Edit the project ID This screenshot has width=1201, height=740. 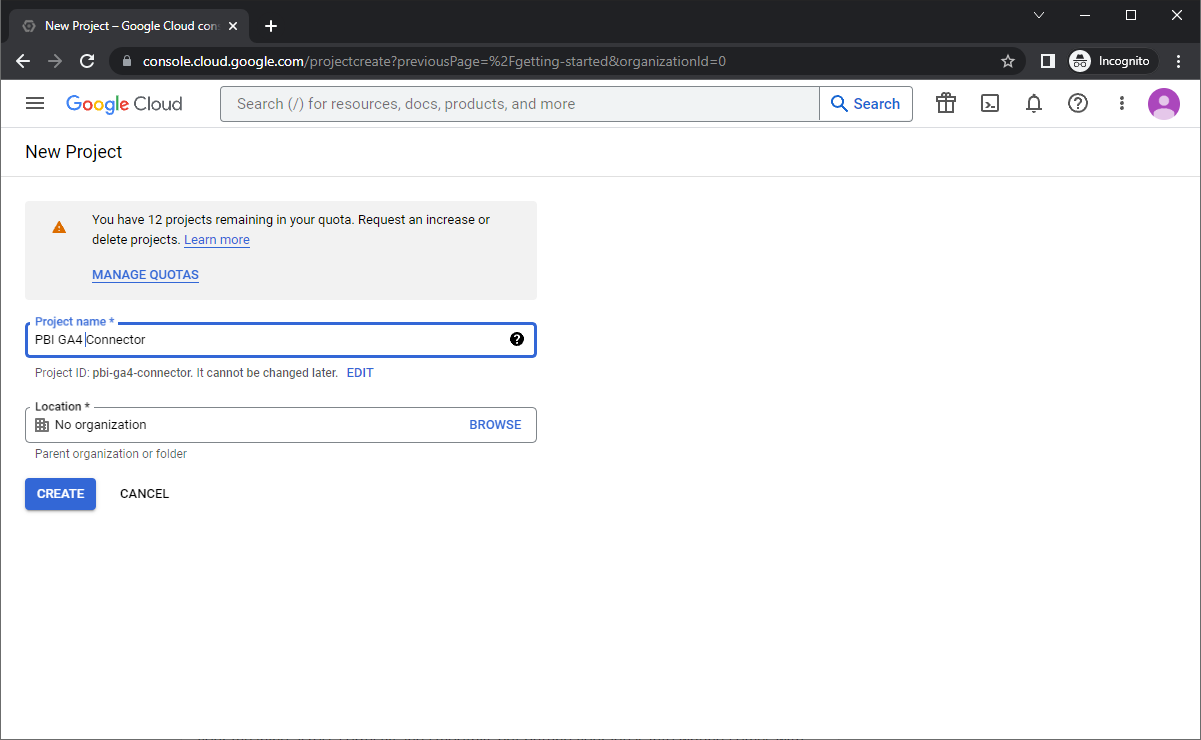pyautogui.click(x=359, y=373)
